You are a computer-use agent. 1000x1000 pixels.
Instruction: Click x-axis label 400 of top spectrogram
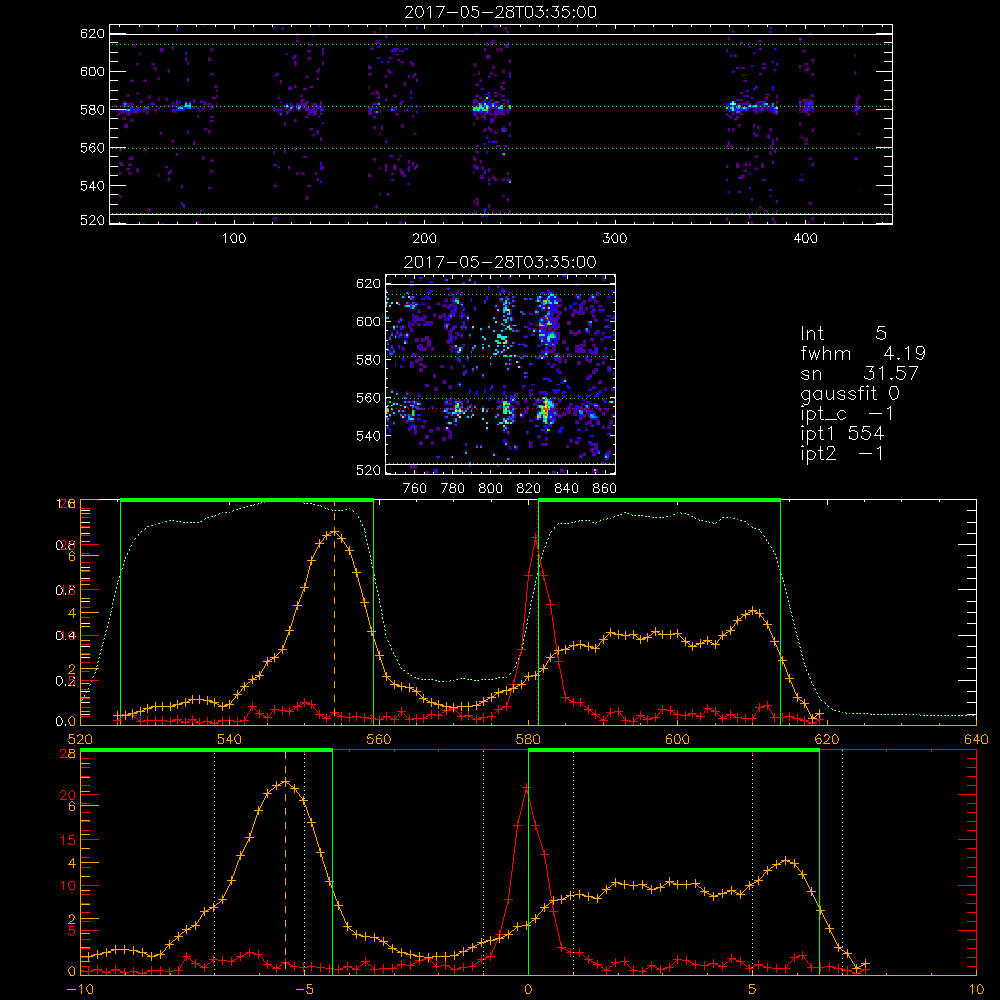click(805, 239)
